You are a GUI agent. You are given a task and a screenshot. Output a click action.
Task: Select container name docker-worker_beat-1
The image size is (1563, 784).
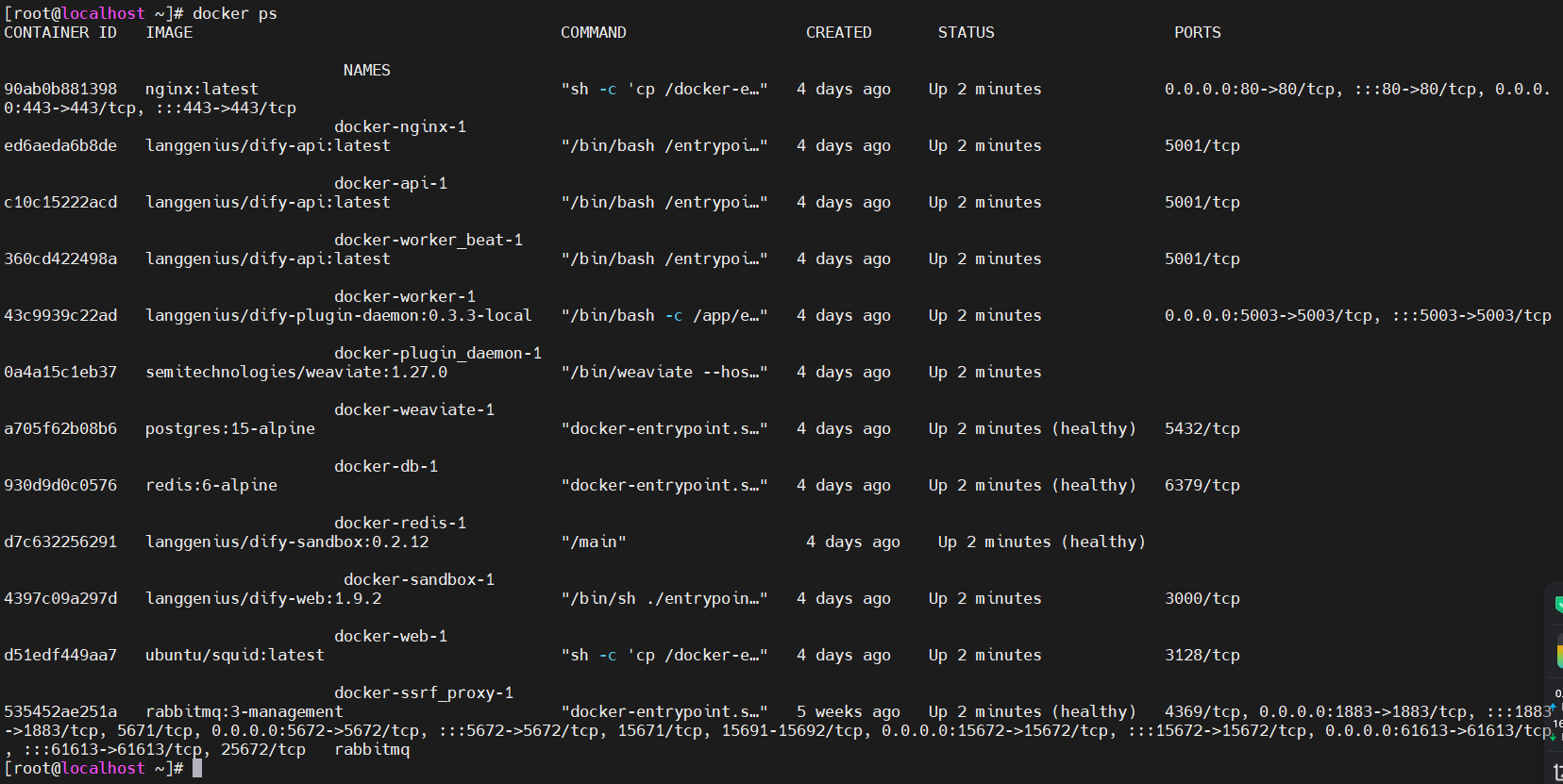click(x=429, y=240)
